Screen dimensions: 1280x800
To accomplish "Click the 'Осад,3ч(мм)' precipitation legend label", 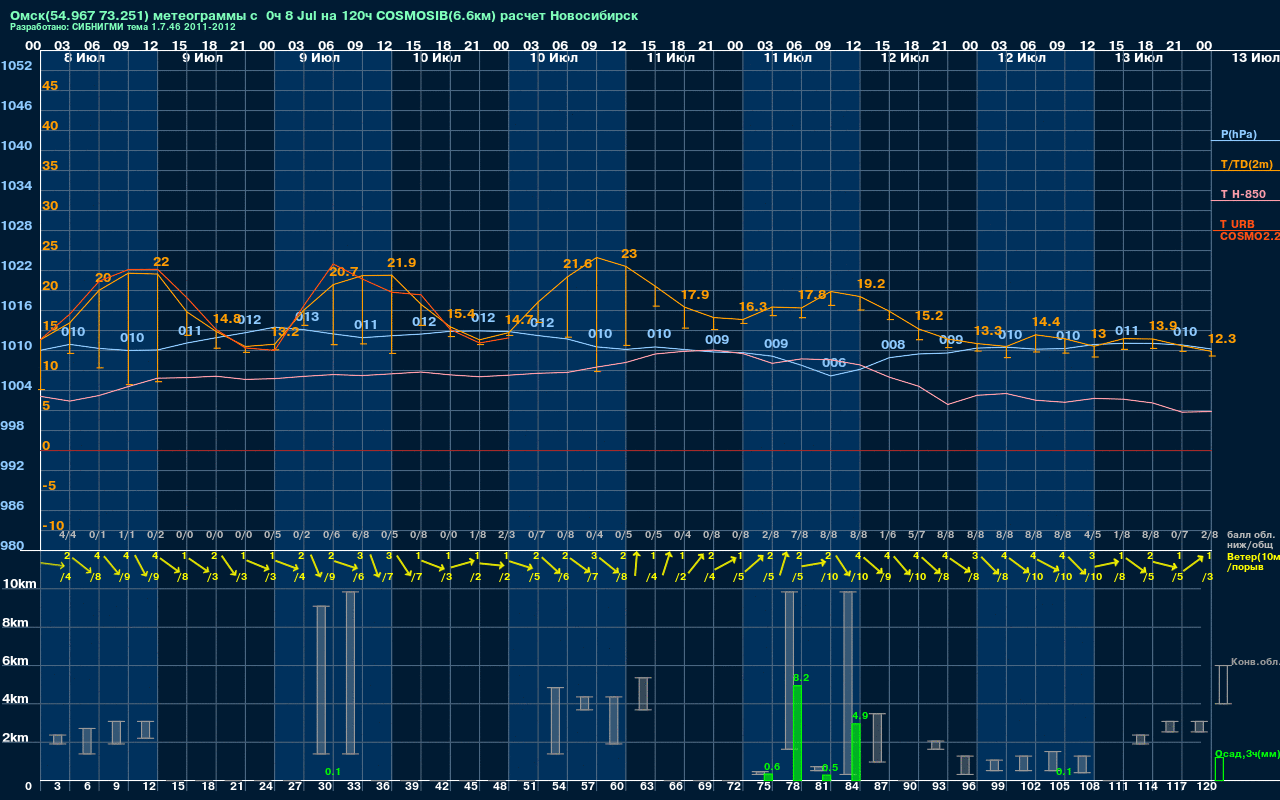I will click(x=1247, y=753).
